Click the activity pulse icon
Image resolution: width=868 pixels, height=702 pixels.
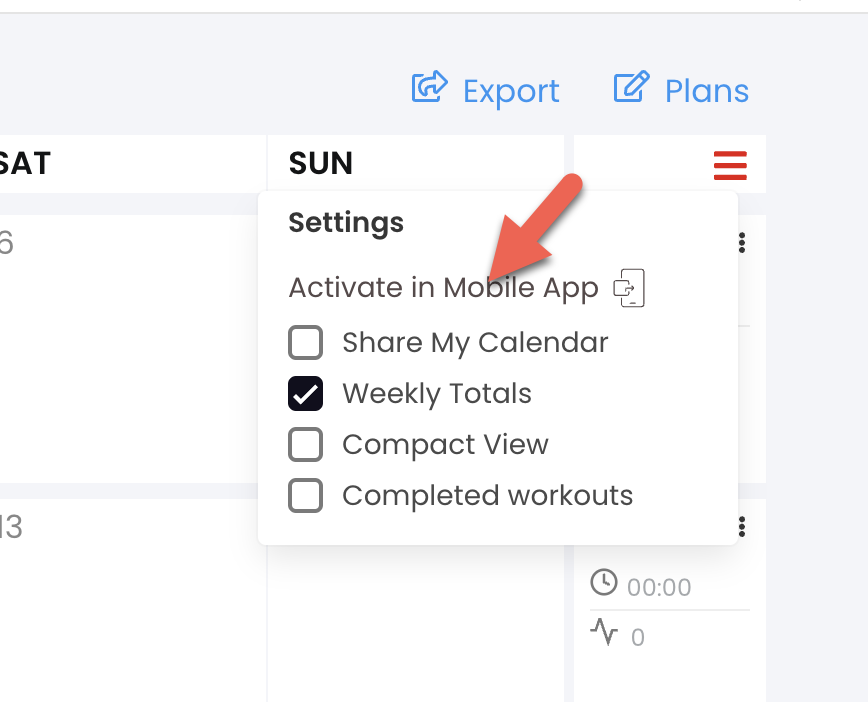pyautogui.click(x=603, y=632)
